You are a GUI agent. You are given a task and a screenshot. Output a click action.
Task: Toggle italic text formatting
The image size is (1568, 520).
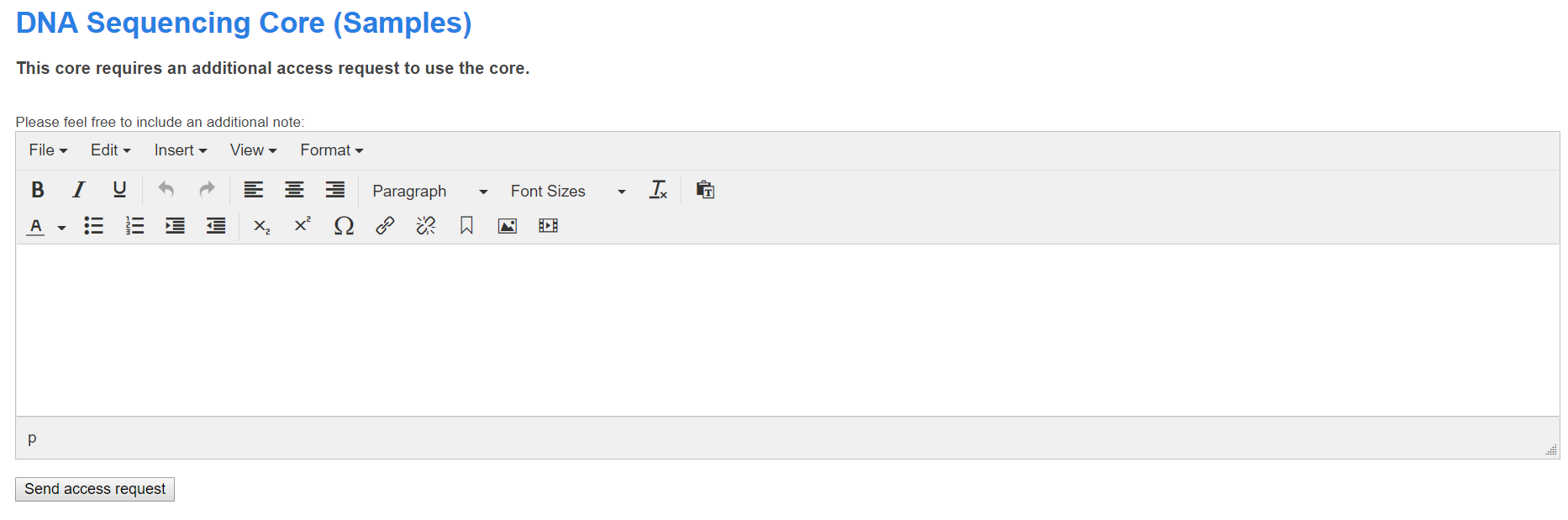(x=79, y=190)
